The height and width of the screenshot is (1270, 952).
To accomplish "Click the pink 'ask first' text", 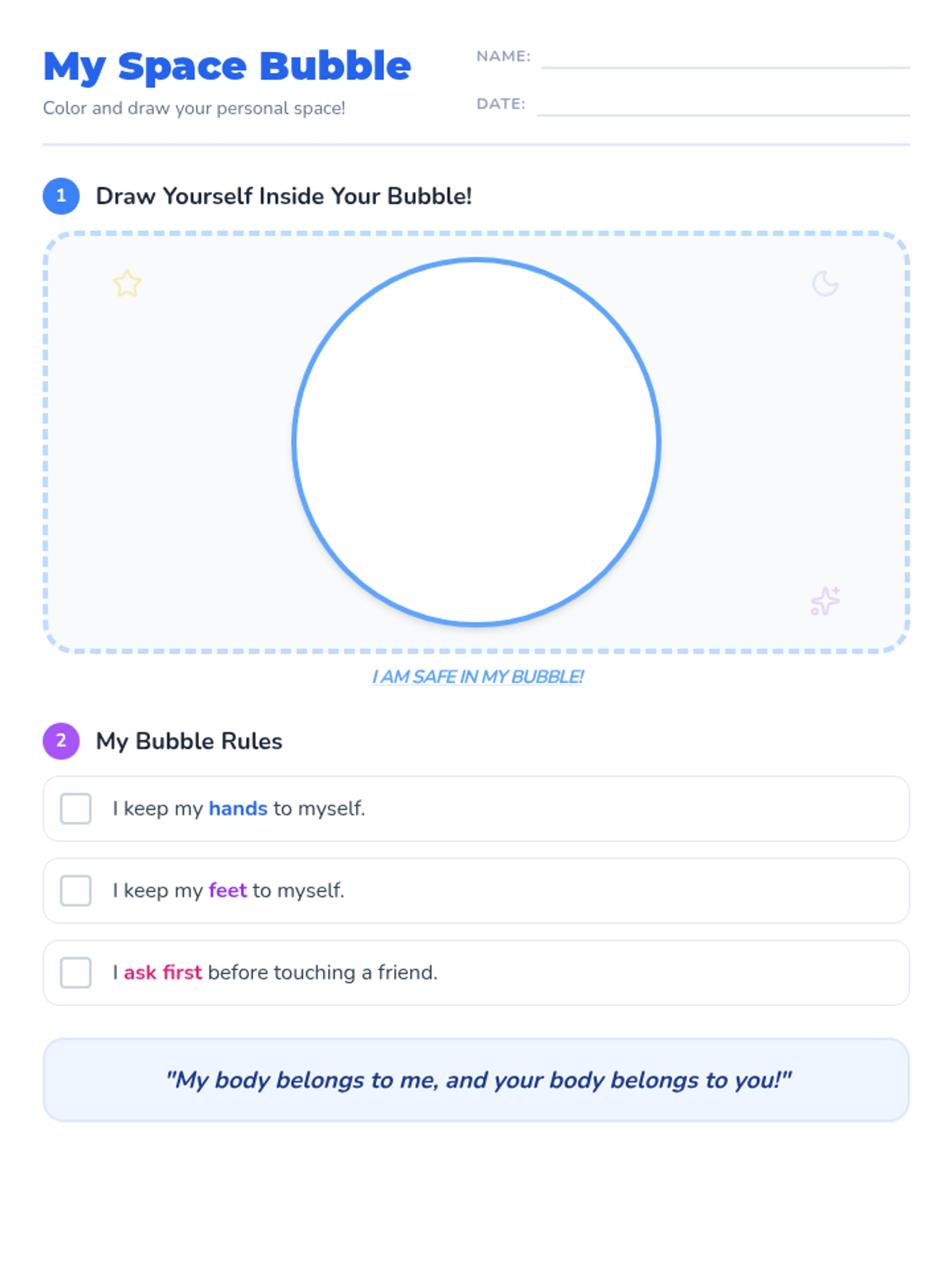I will (163, 972).
